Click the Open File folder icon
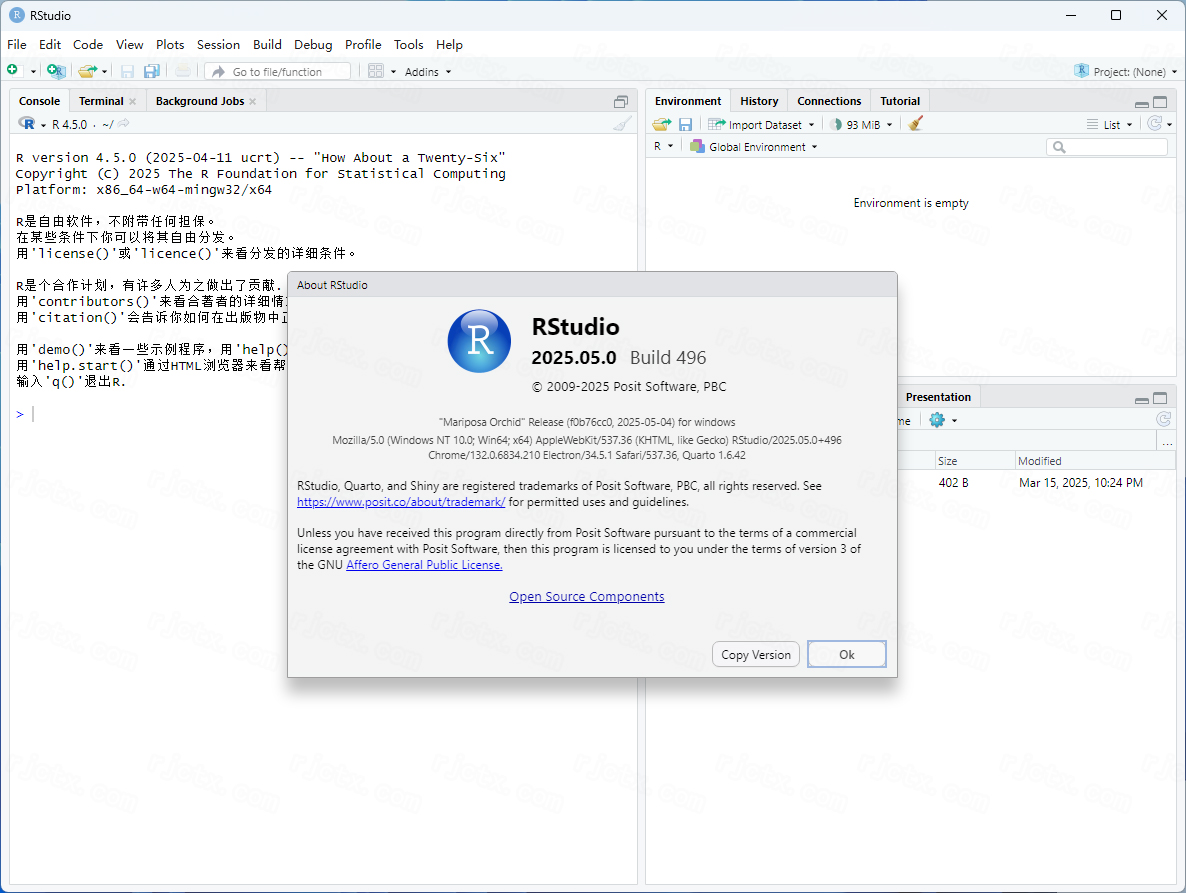Image resolution: width=1186 pixels, height=893 pixels. [88, 71]
